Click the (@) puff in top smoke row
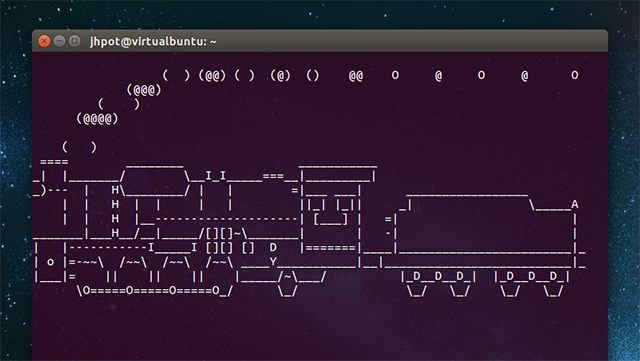The image size is (640, 361). (280, 76)
